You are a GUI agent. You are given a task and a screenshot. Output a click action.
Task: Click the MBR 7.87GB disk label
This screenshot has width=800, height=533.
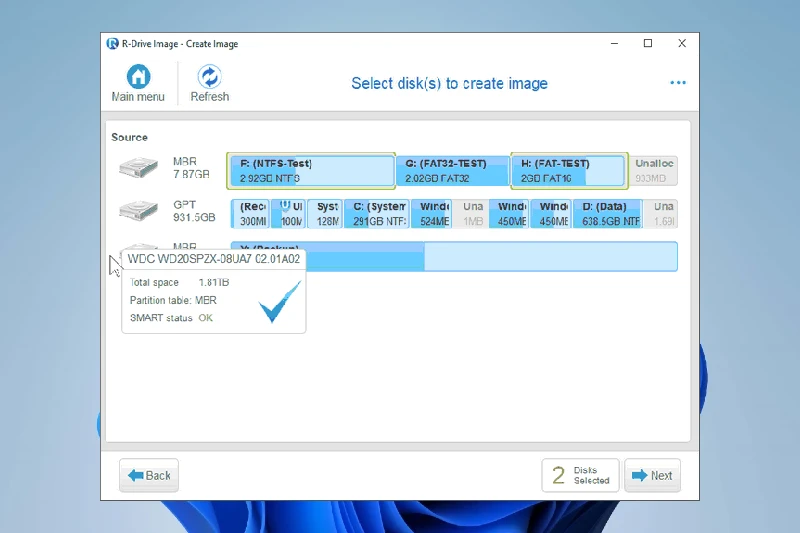pyautogui.click(x=191, y=168)
